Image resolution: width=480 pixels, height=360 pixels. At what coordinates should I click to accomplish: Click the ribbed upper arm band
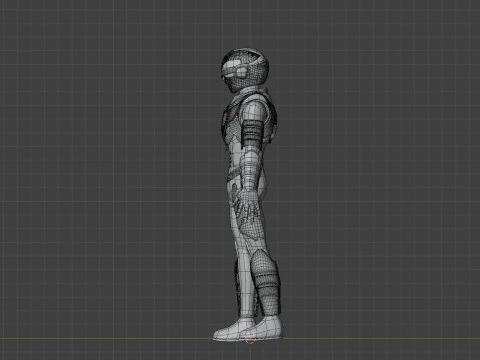(x=252, y=134)
